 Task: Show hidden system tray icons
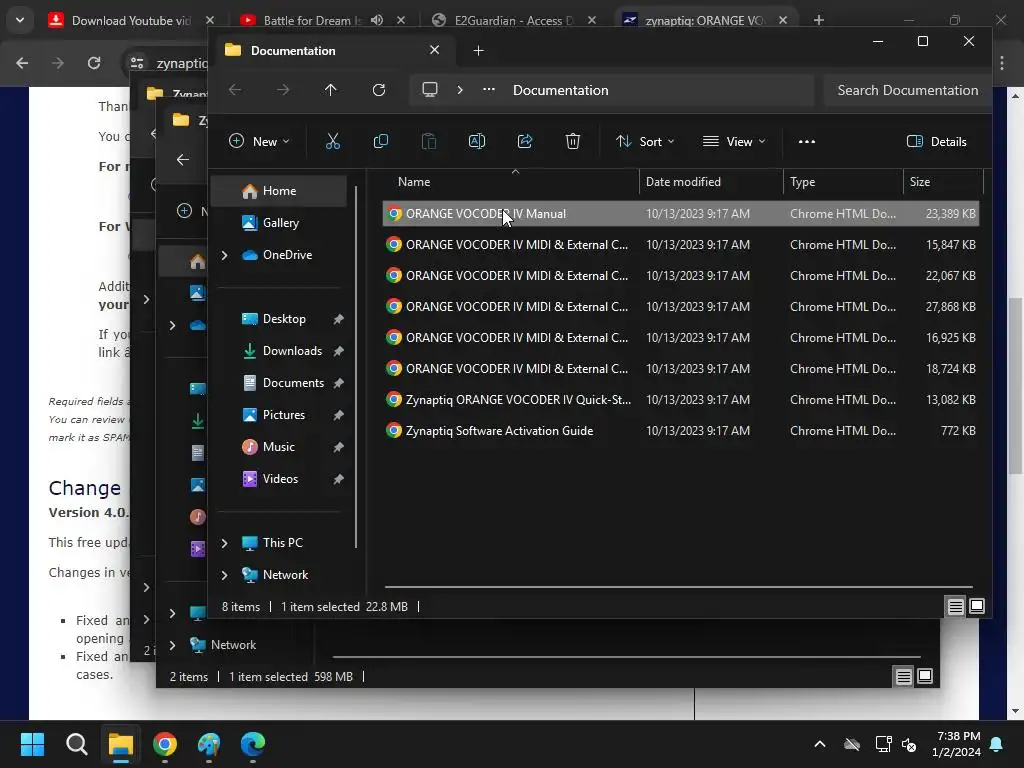pos(820,744)
